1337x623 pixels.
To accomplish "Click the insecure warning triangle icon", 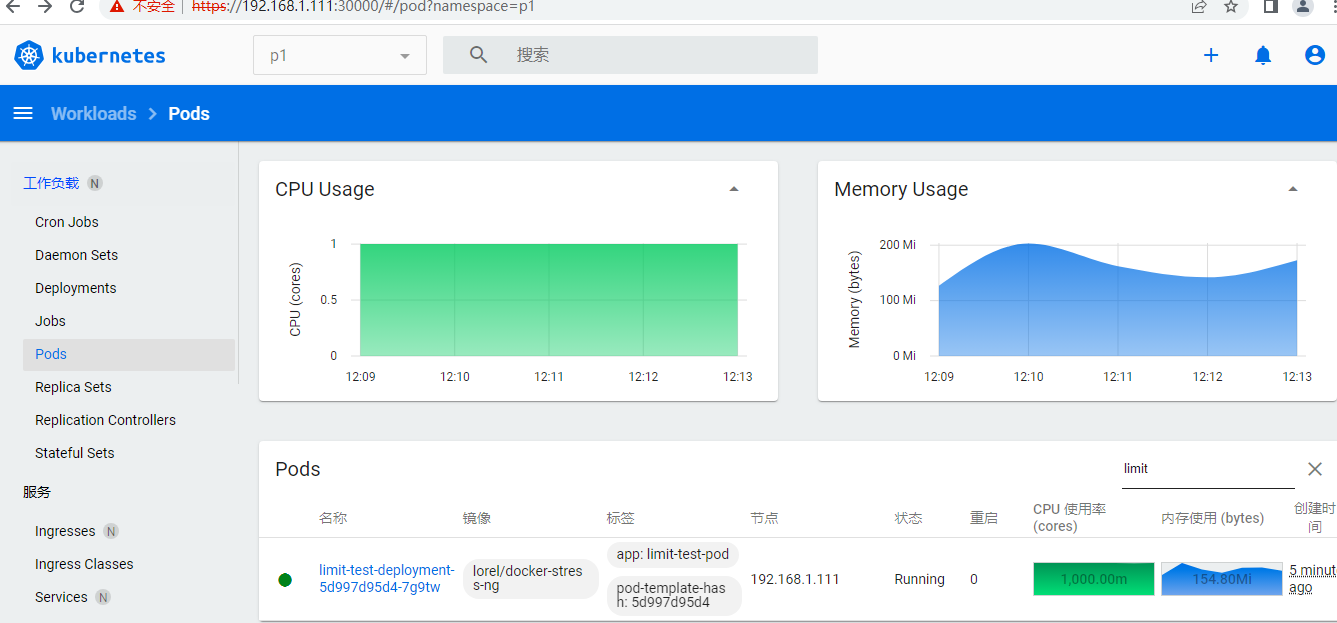I will [x=117, y=7].
